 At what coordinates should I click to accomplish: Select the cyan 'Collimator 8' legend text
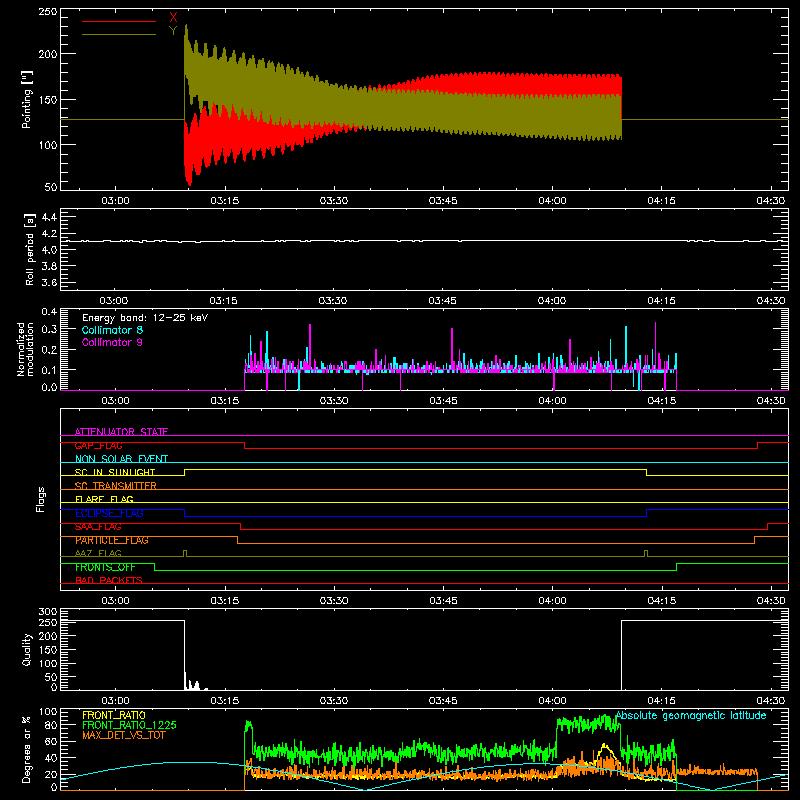pyautogui.click(x=112, y=330)
